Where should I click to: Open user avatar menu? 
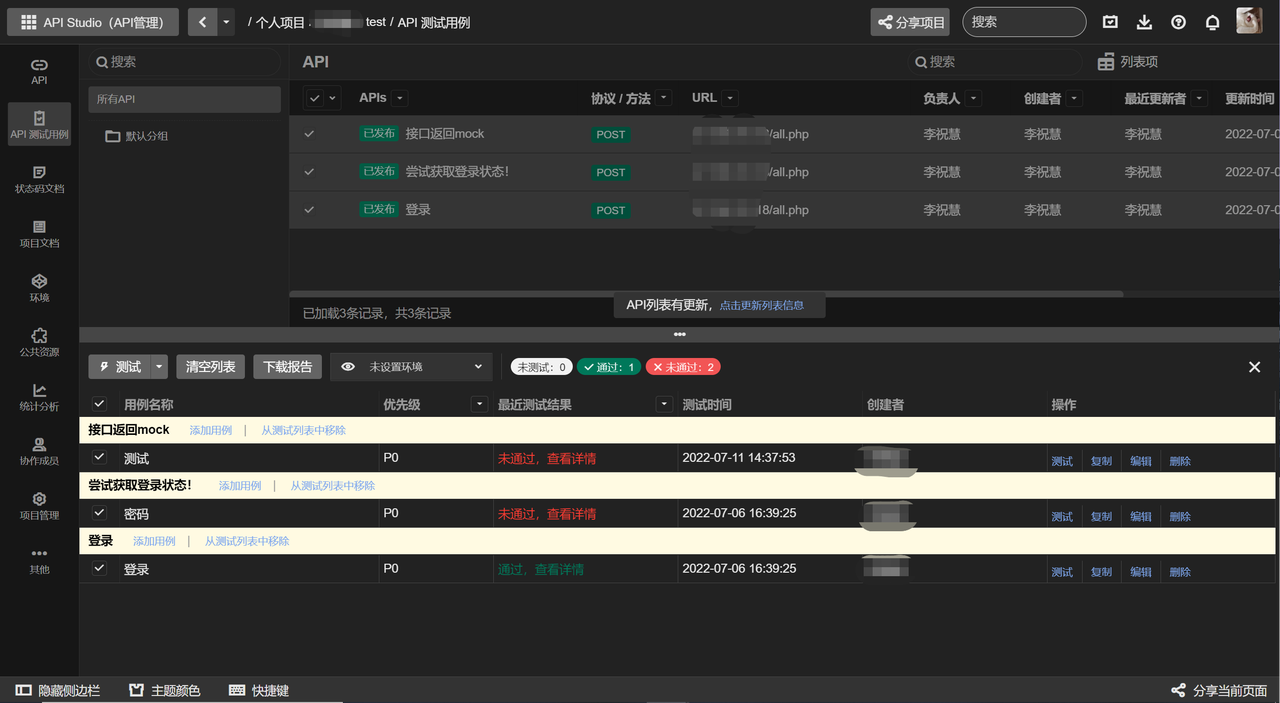[x=1249, y=21]
